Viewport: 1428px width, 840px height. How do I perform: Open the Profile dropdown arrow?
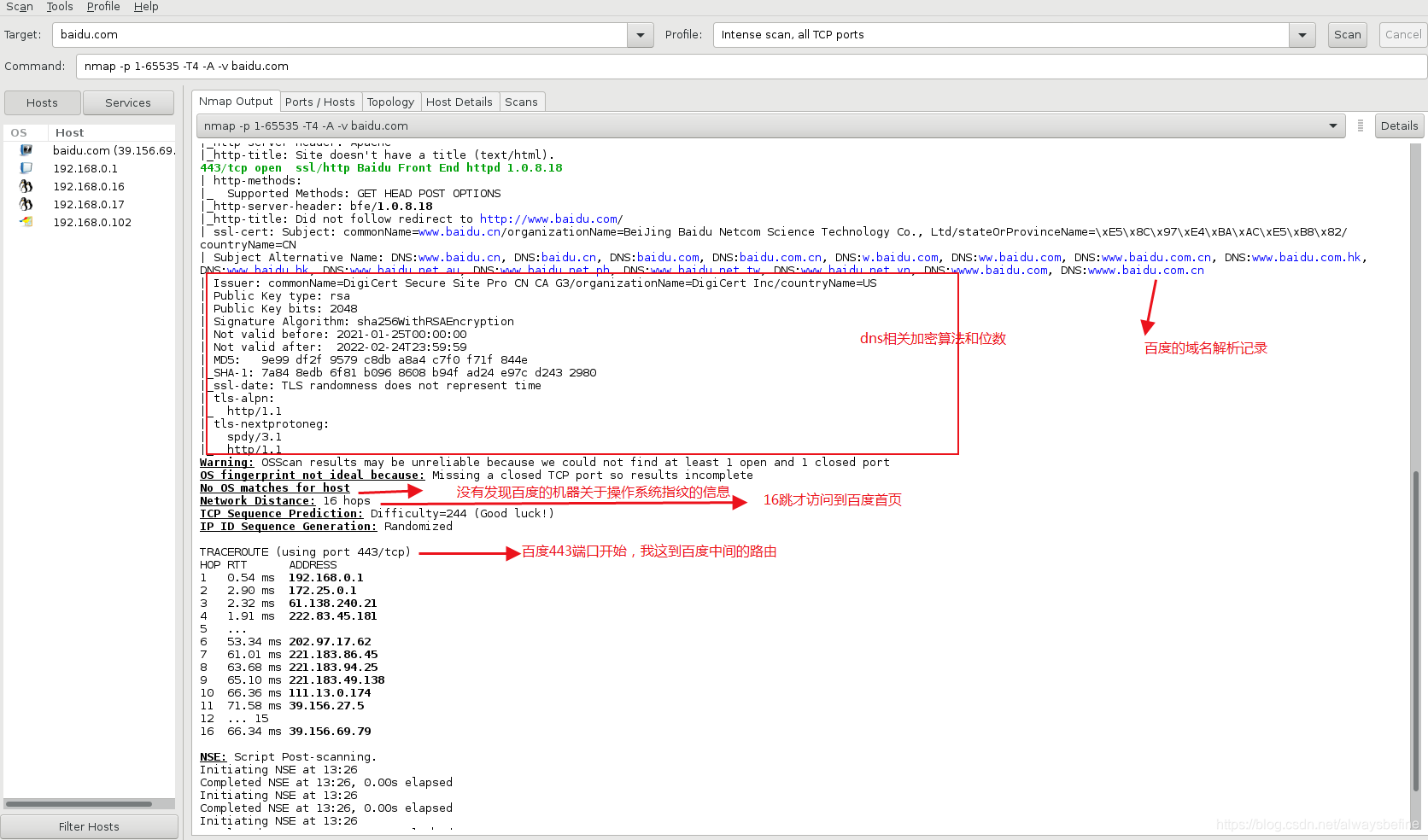pos(1302,35)
